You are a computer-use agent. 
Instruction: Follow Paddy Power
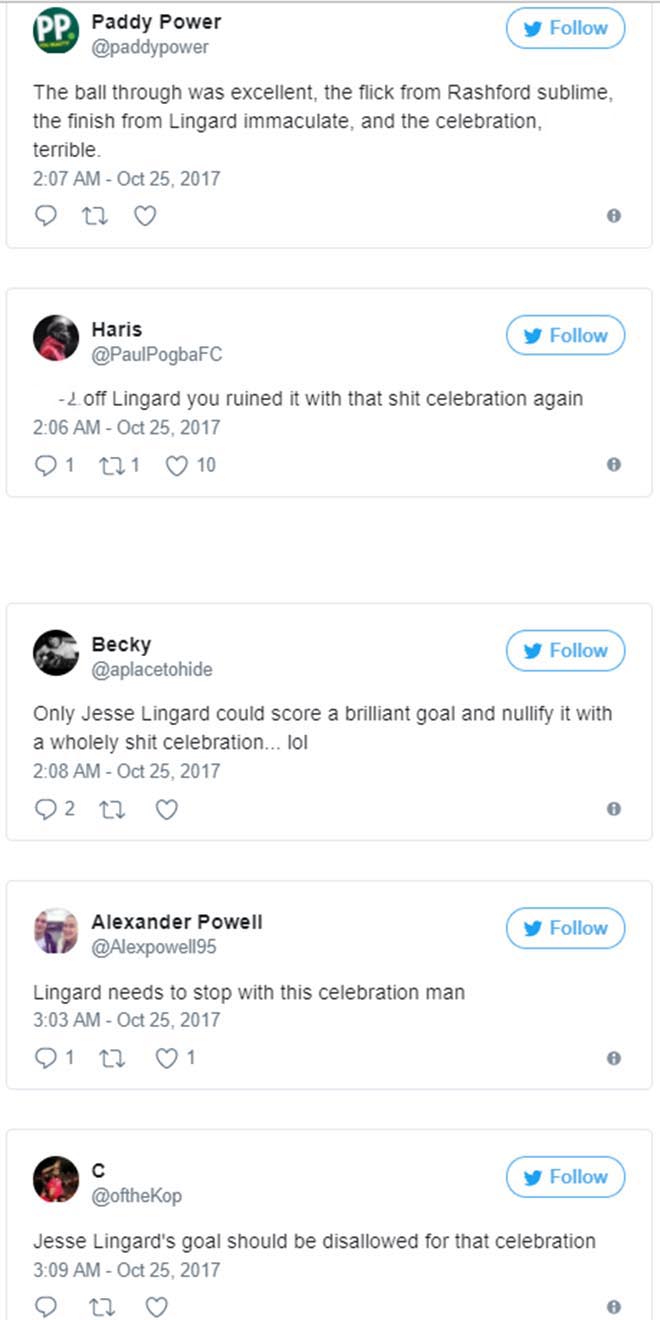pyautogui.click(x=565, y=29)
